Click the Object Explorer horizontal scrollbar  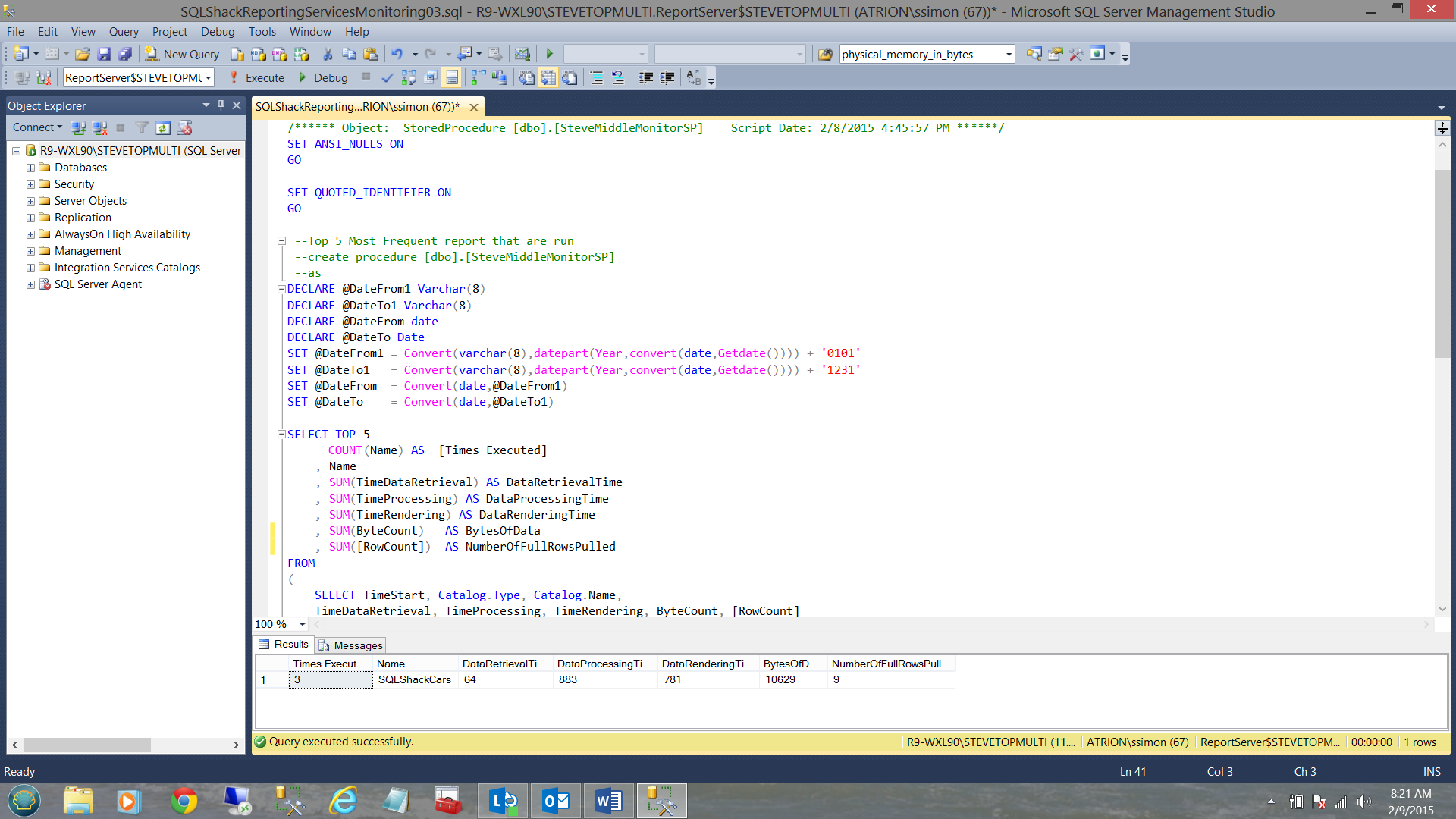(x=86, y=745)
